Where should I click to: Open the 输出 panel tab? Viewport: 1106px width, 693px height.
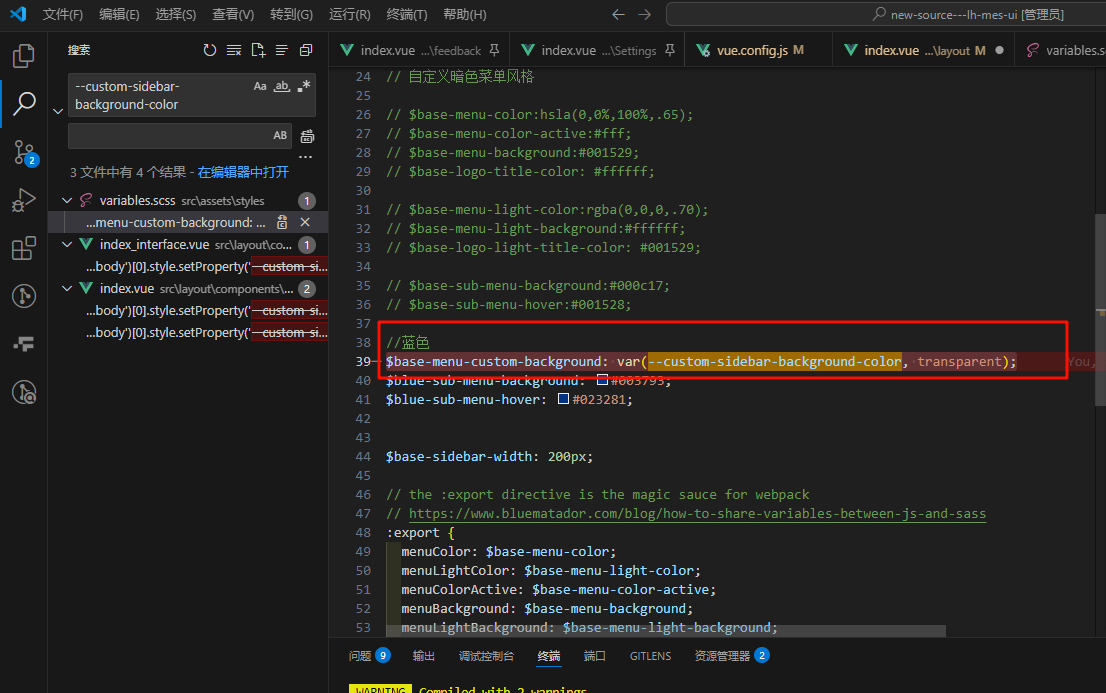pyautogui.click(x=423, y=656)
